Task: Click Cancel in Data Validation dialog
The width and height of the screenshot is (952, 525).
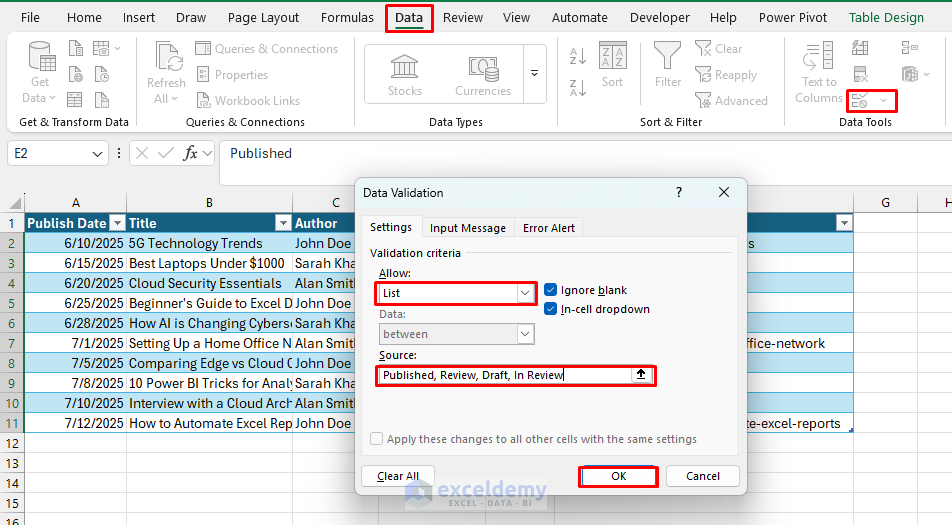Action: point(702,476)
